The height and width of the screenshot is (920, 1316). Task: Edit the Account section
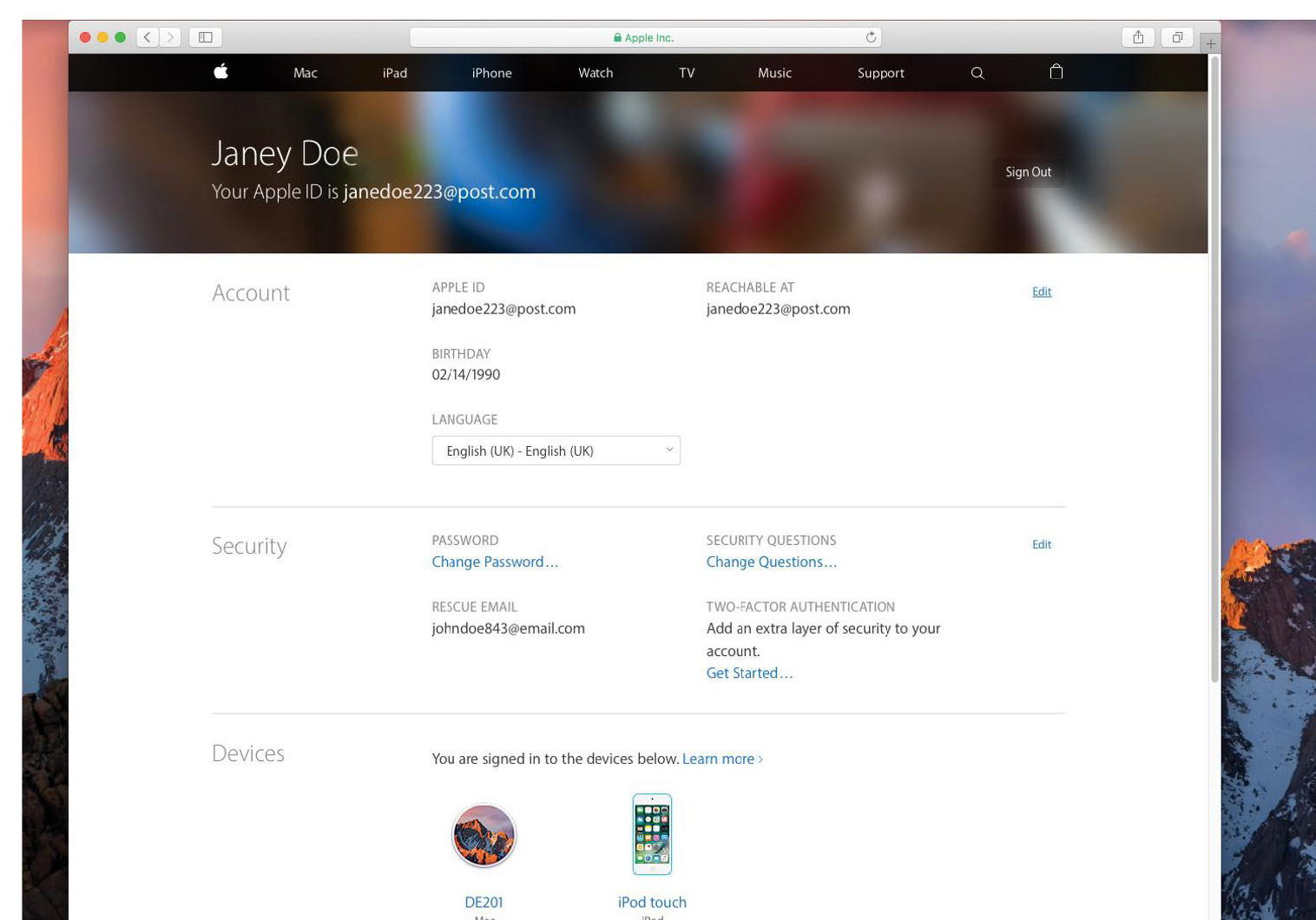pyautogui.click(x=1042, y=292)
